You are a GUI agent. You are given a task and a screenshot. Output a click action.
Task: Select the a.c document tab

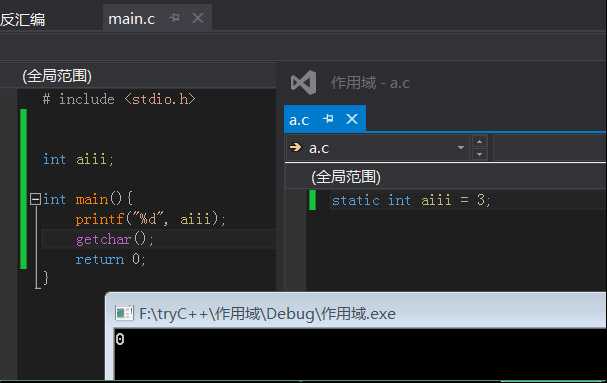299,120
